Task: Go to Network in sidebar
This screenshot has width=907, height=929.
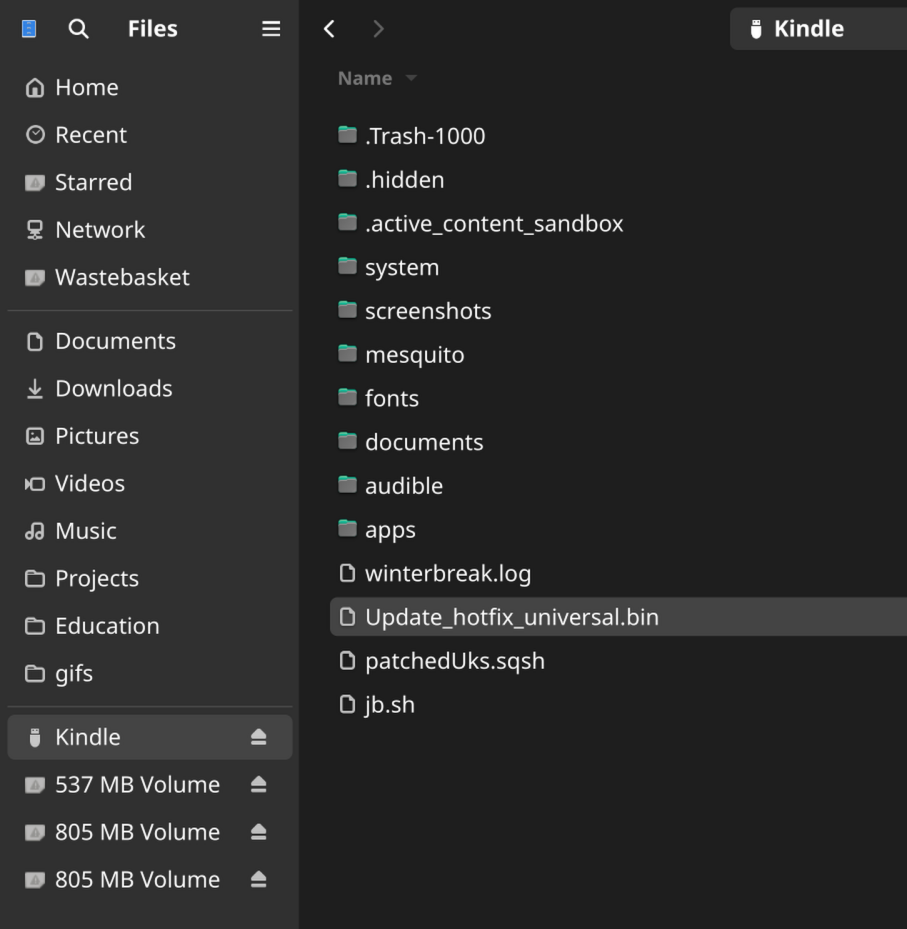Action: pos(100,230)
